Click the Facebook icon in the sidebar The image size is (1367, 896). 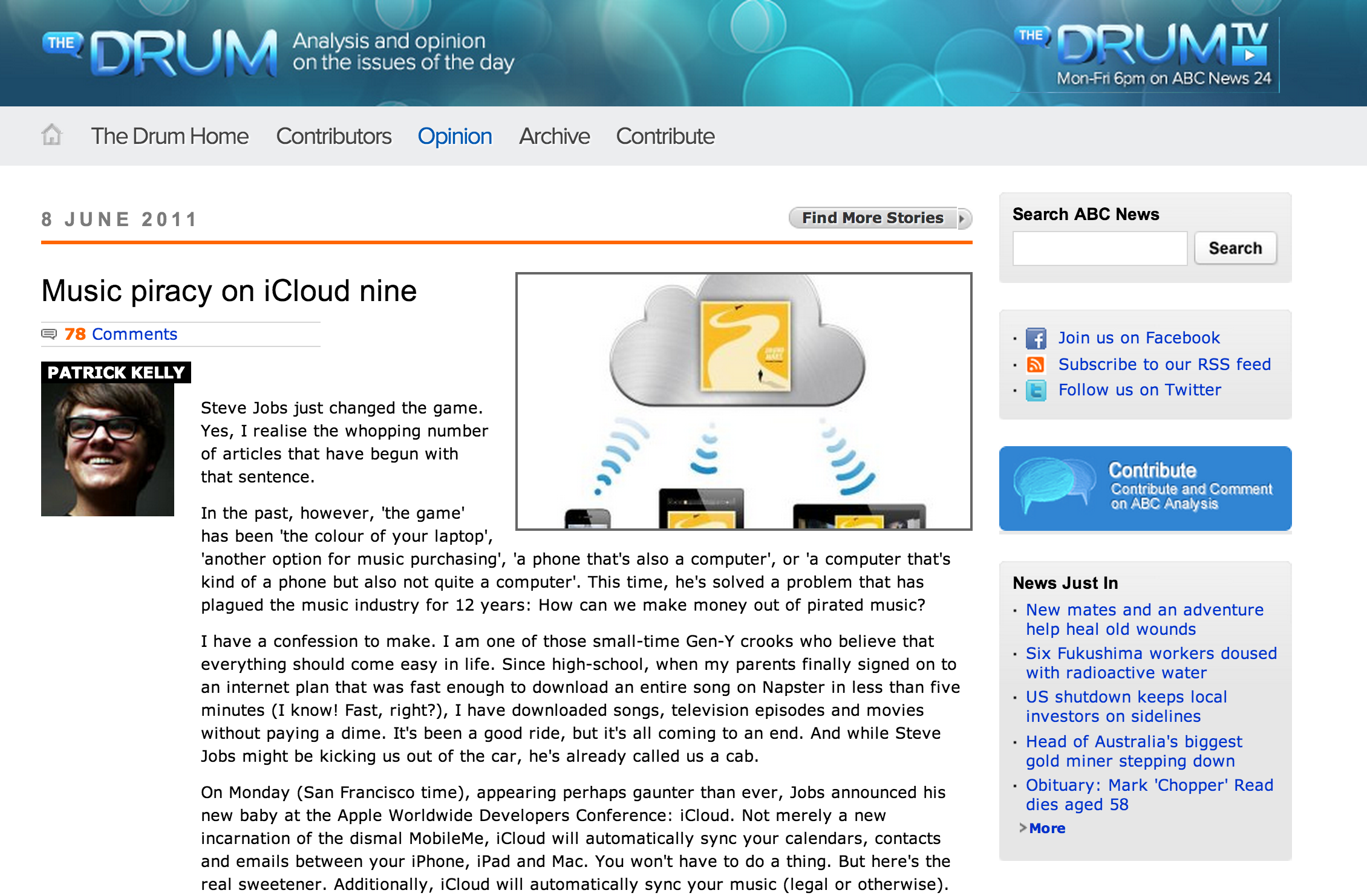(x=1036, y=339)
